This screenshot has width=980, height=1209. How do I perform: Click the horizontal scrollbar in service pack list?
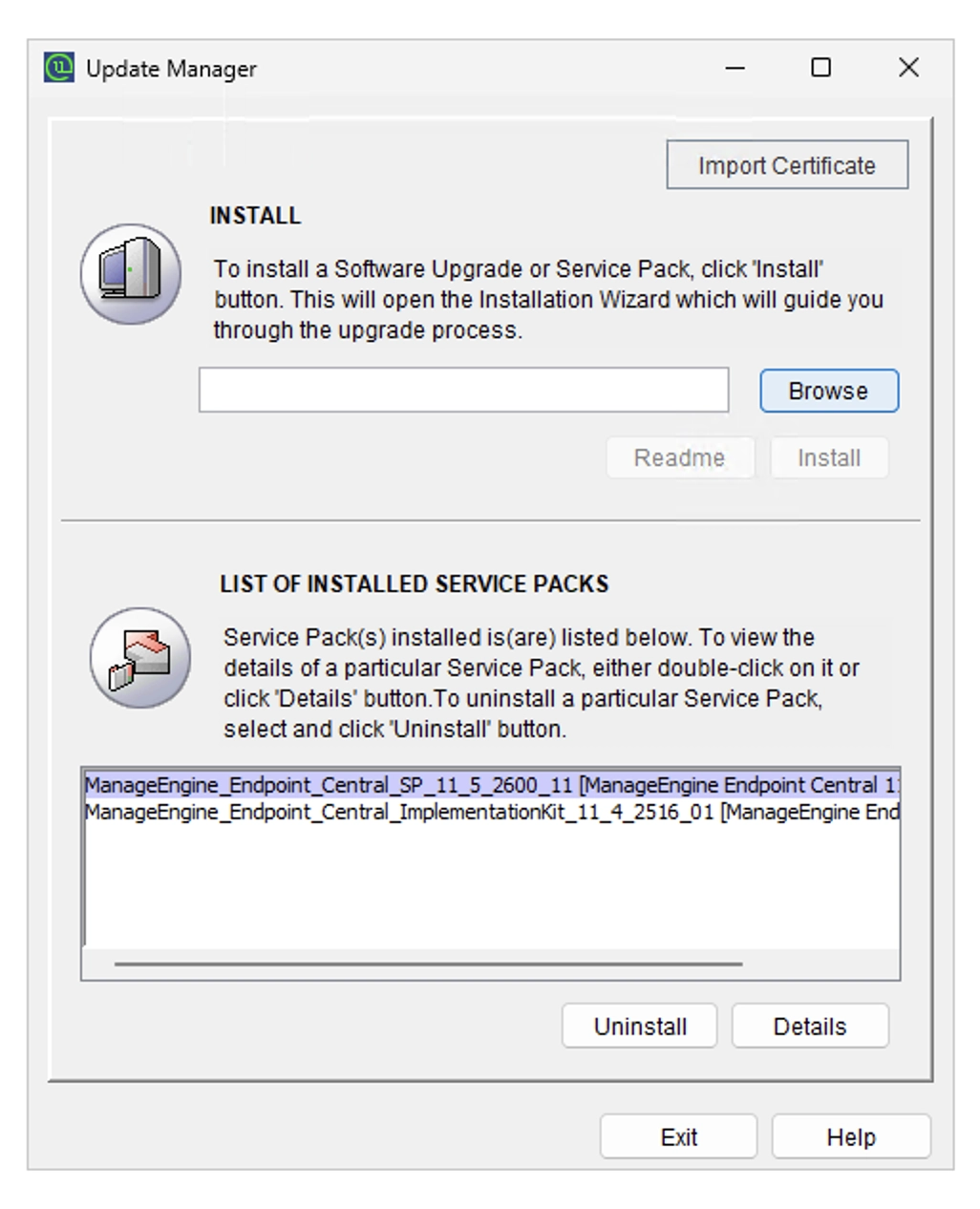[428, 964]
